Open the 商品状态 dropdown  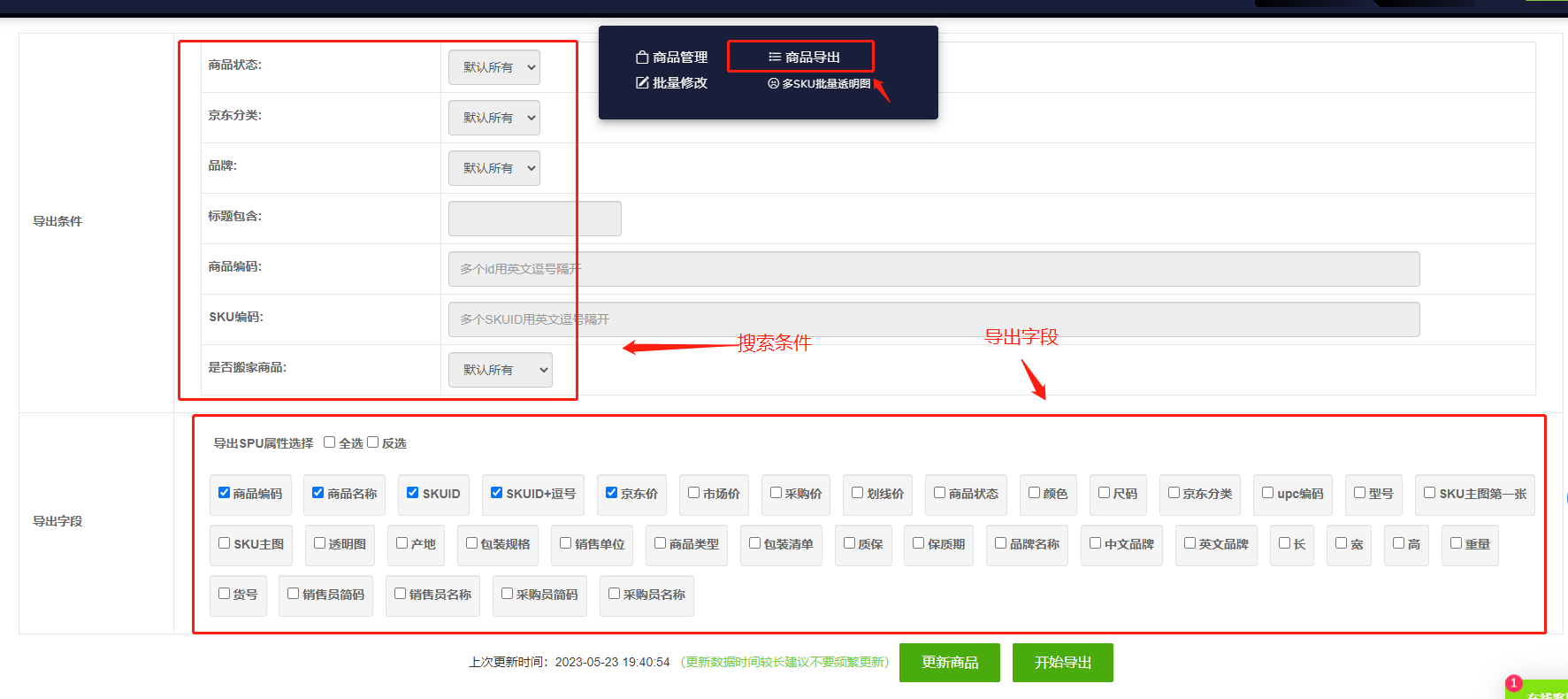coord(493,67)
